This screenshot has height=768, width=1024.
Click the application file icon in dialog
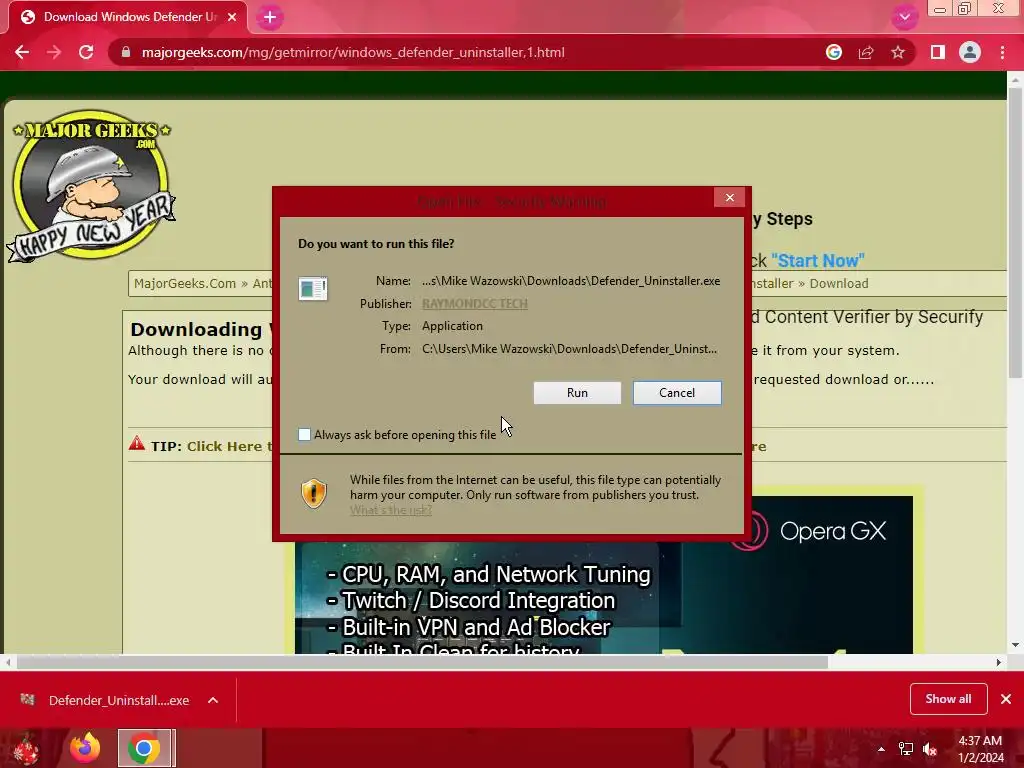313,288
